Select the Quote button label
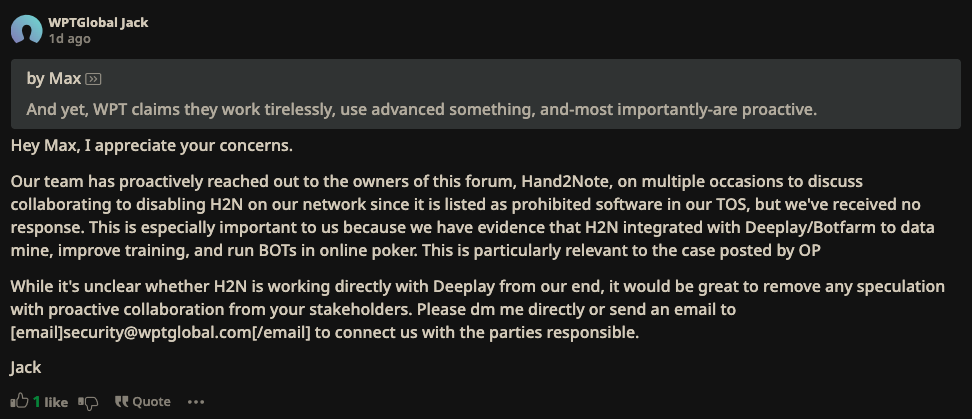972x419 pixels. (151, 402)
